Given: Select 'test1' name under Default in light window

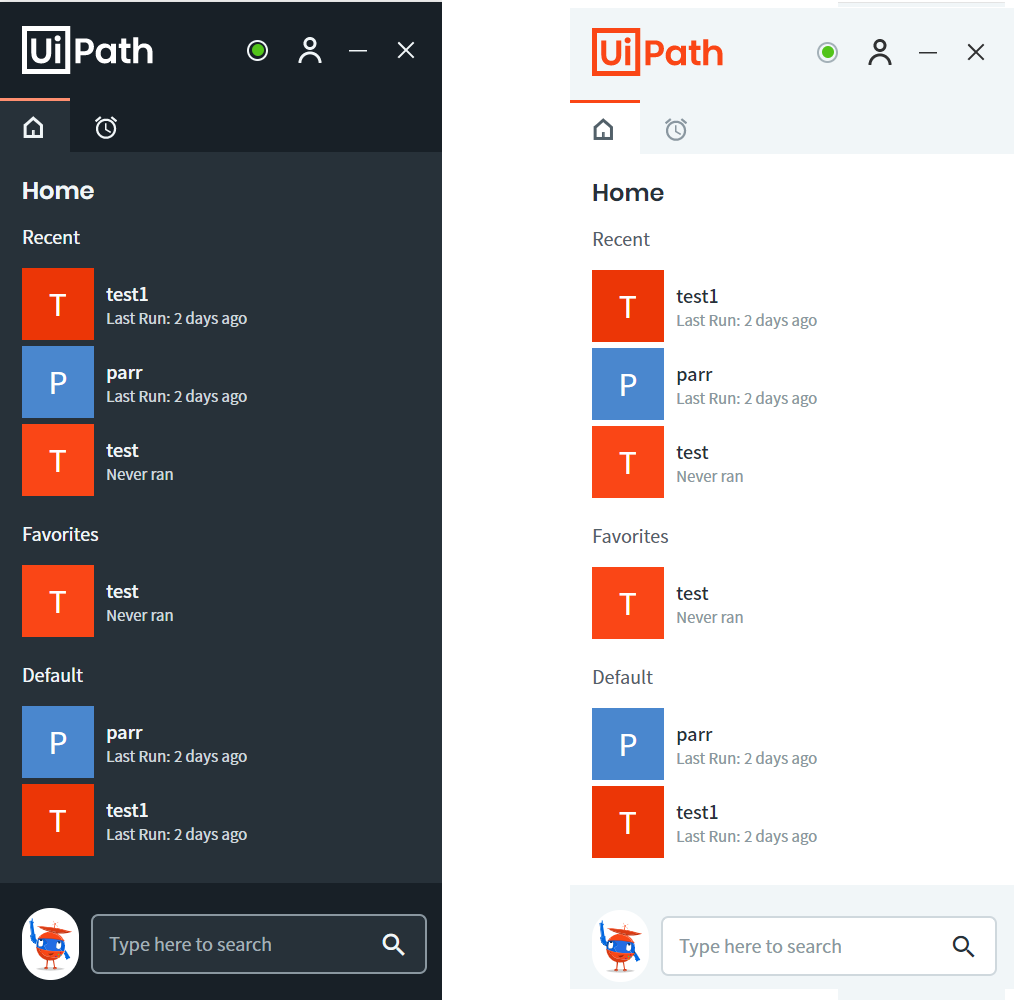Looking at the screenshot, I should pyautogui.click(x=697, y=812).
